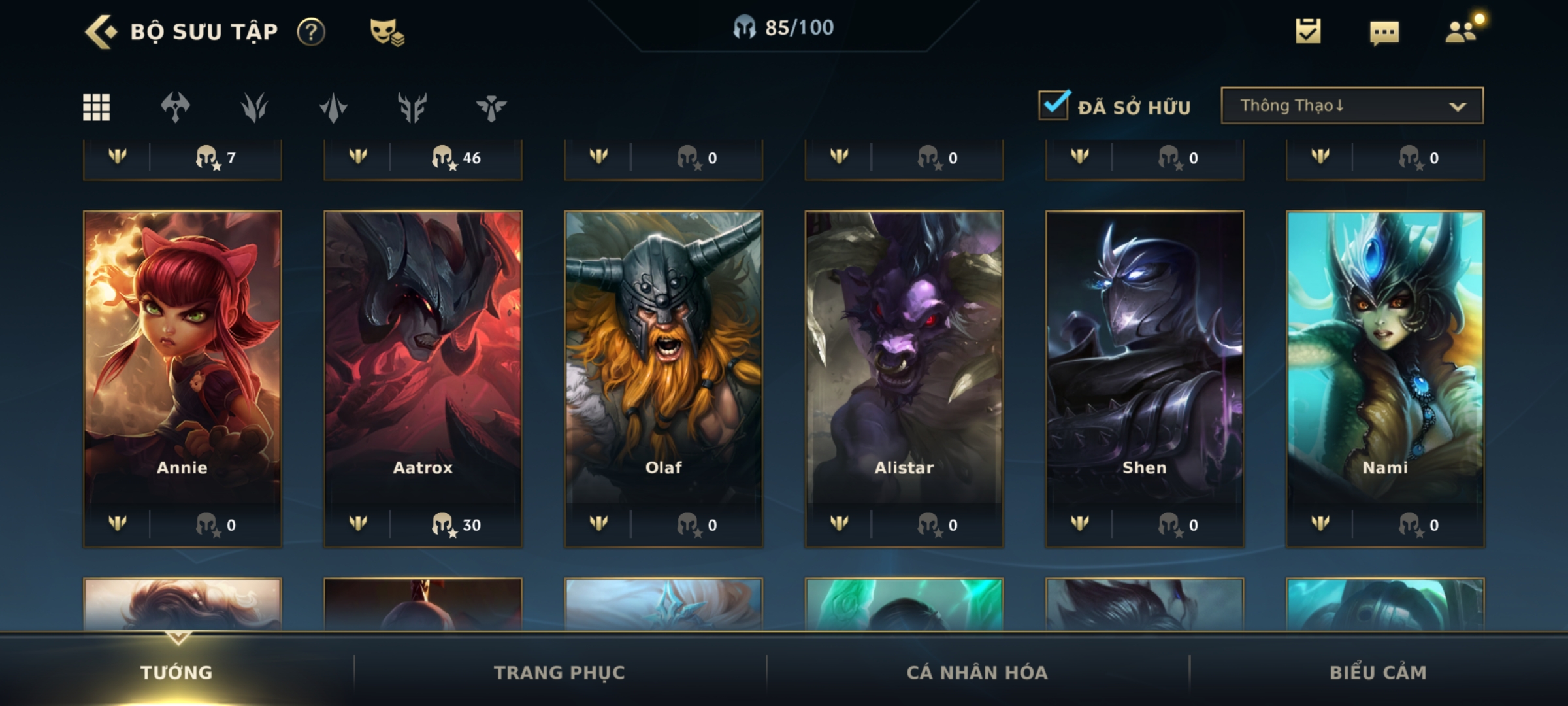Open the Biểu Cảm tab
The width and height of the screenshot is (1568, 706).
(x=1378, y=673)
